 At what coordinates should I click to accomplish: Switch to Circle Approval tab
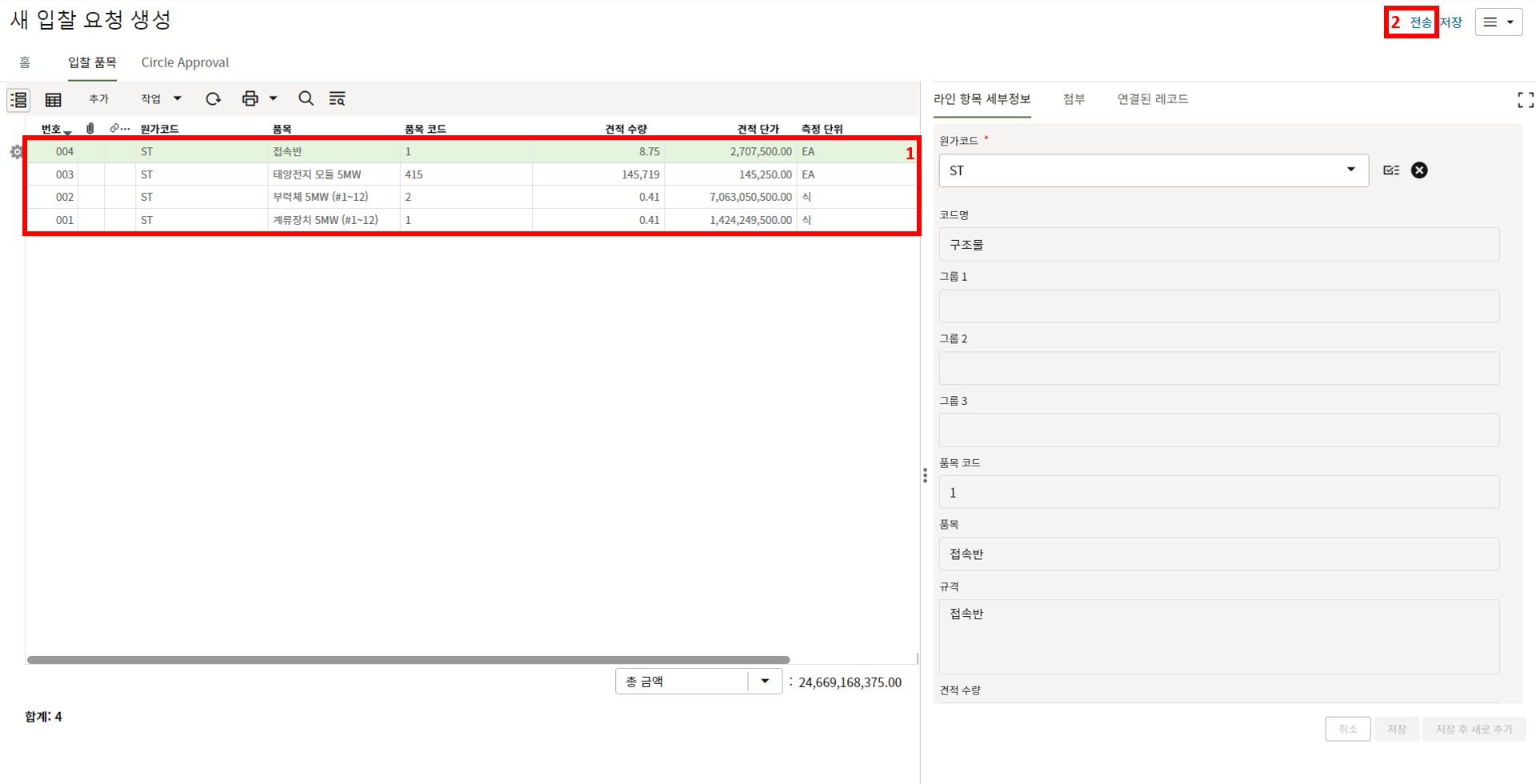point(185,62)
